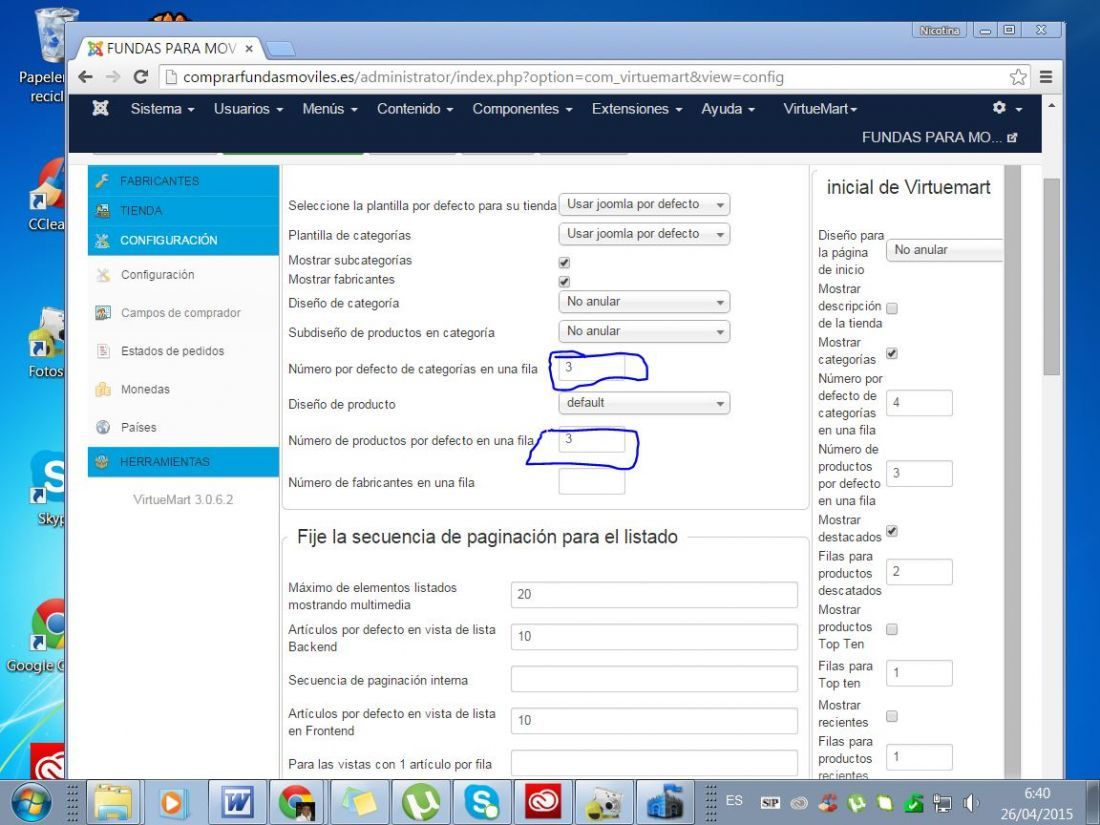Enable Mostrar descripción de la tienda checkbox
The height and width of the screenshot is (825, 1100).
(x=892, y=308)
